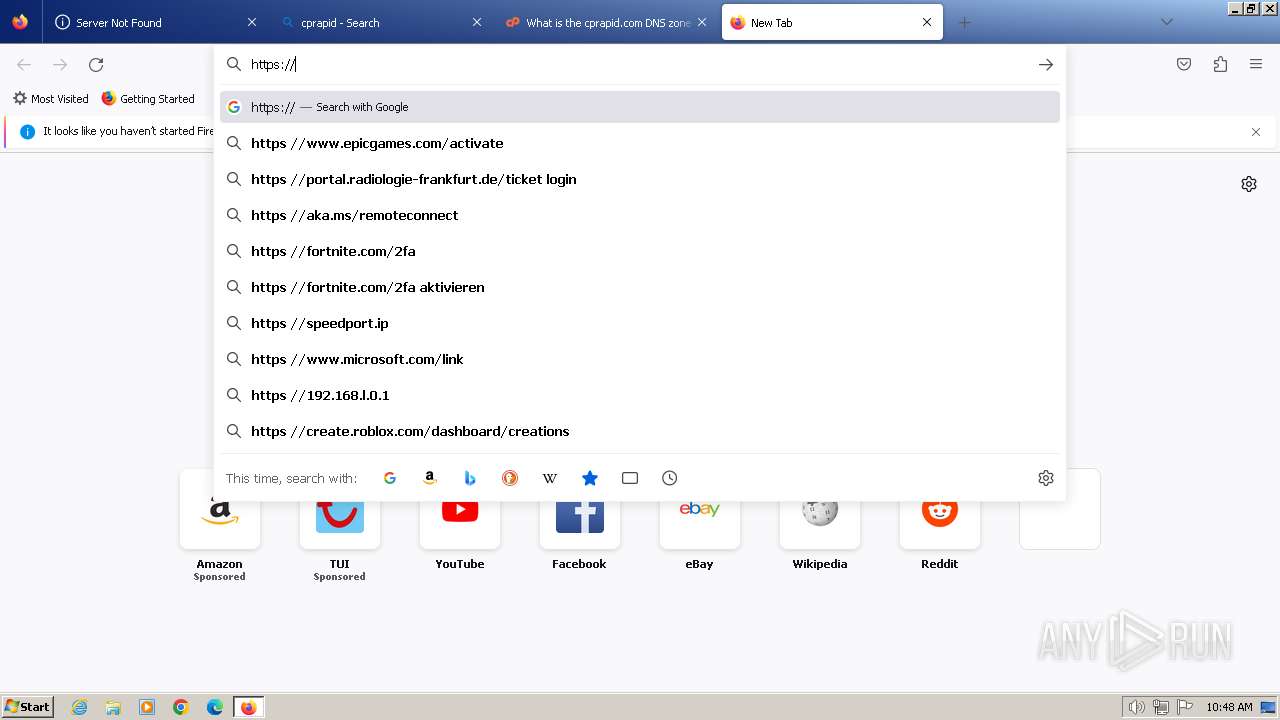Screen dimensions: 1280x720
Task: Open the eBay shortcut tile
Action: (x=700, y=520)
